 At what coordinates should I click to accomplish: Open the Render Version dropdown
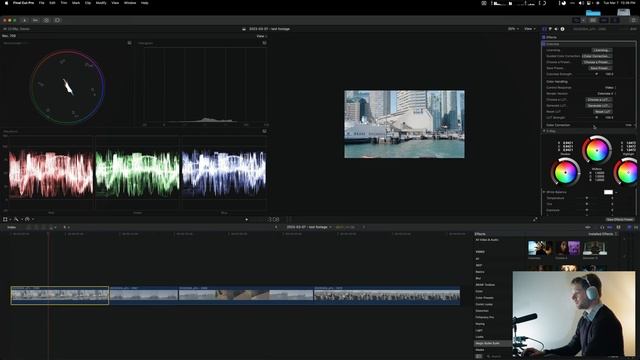(606, 94)
